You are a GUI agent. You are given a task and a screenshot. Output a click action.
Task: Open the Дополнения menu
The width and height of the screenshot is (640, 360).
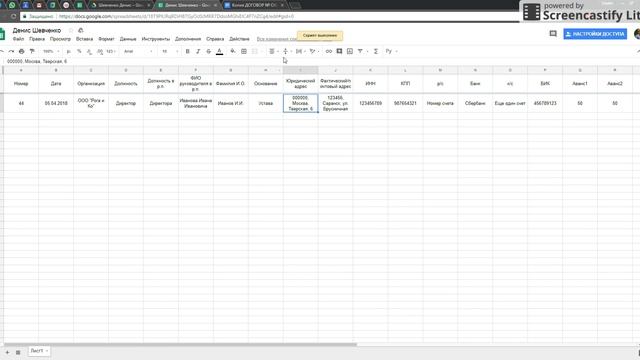click(x=188, y=39)
